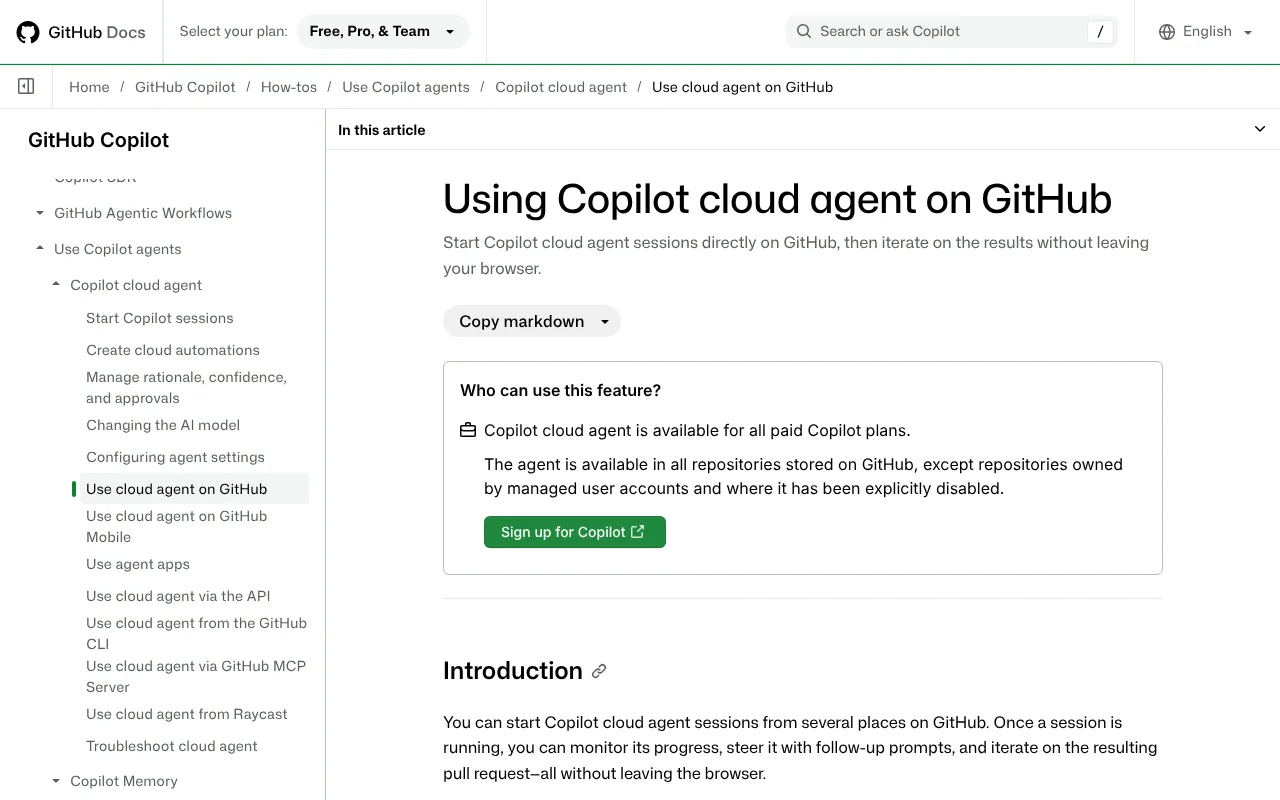Click the globe language icon
Screen dimensions: 1280x800
(x=1167, y=31)
